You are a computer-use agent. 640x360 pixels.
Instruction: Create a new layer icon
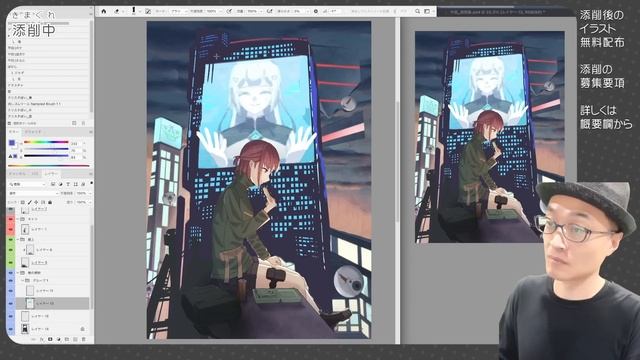click(x=75, y=339)
